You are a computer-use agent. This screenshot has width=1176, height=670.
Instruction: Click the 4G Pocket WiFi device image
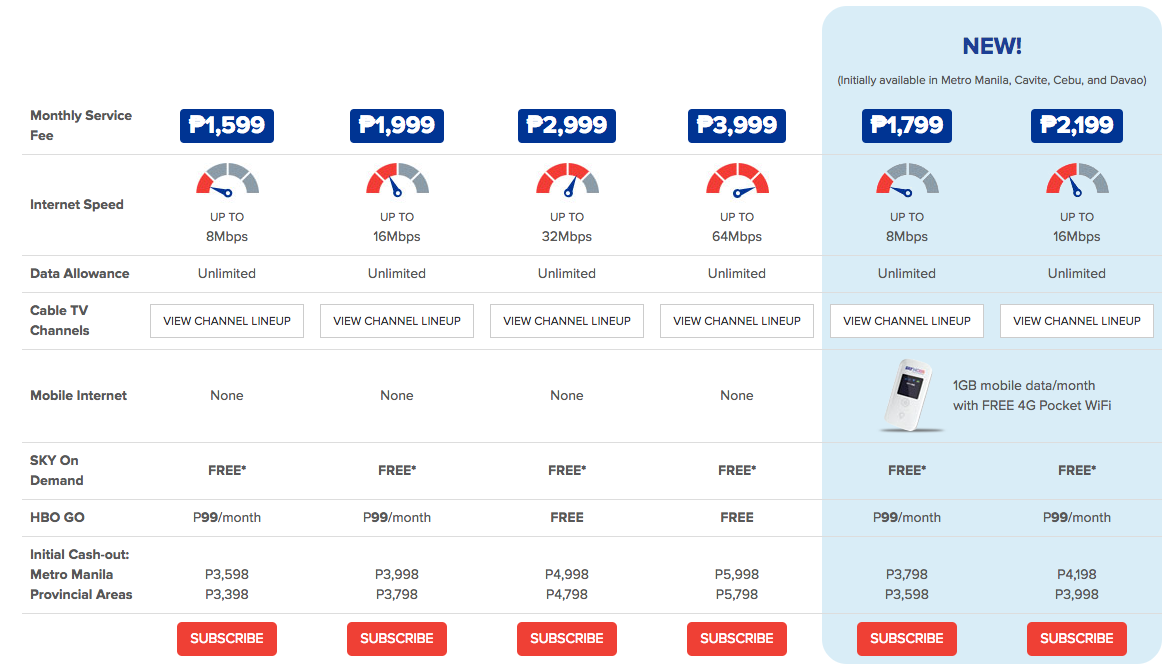tap(910, 396)
